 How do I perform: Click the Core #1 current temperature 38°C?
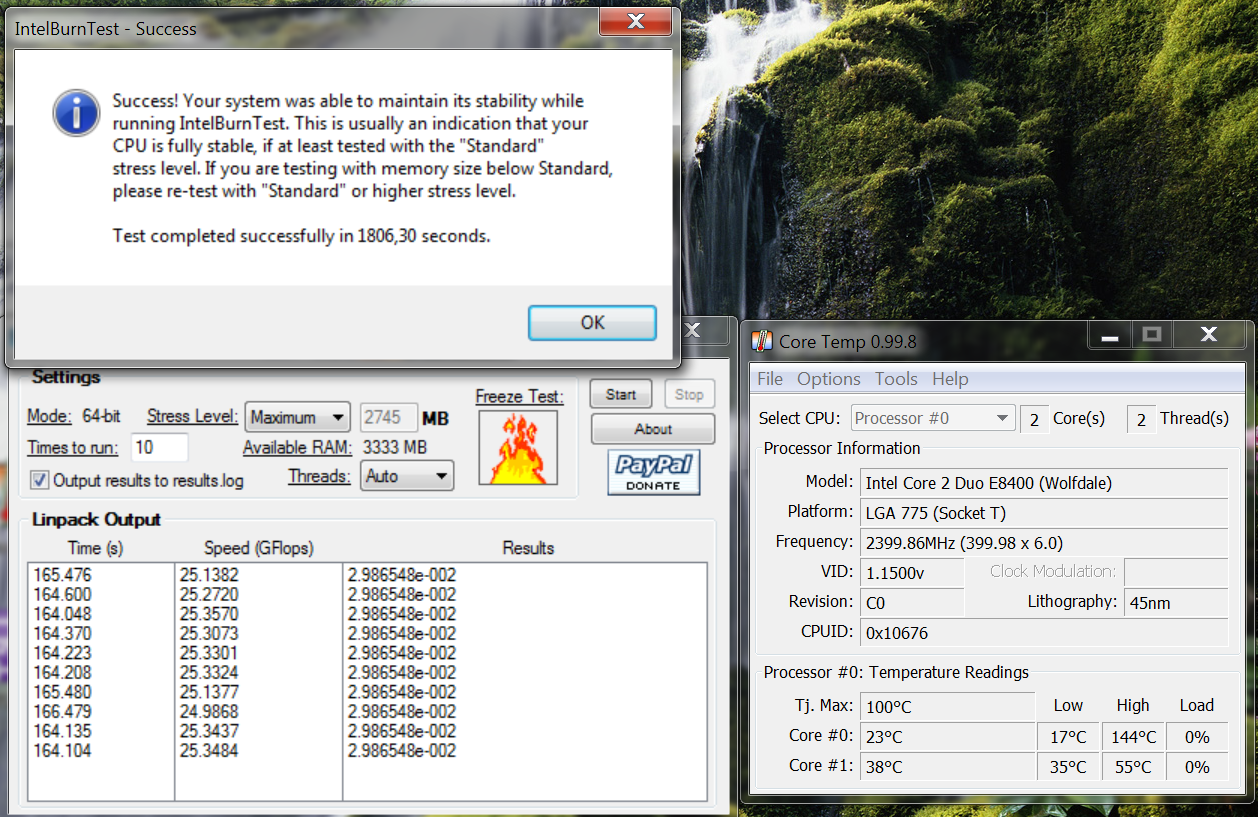(x=948, y=767)
